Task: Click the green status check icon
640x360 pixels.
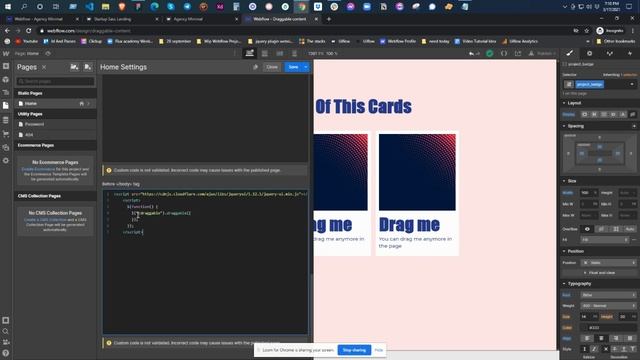Action: (490, 53)
